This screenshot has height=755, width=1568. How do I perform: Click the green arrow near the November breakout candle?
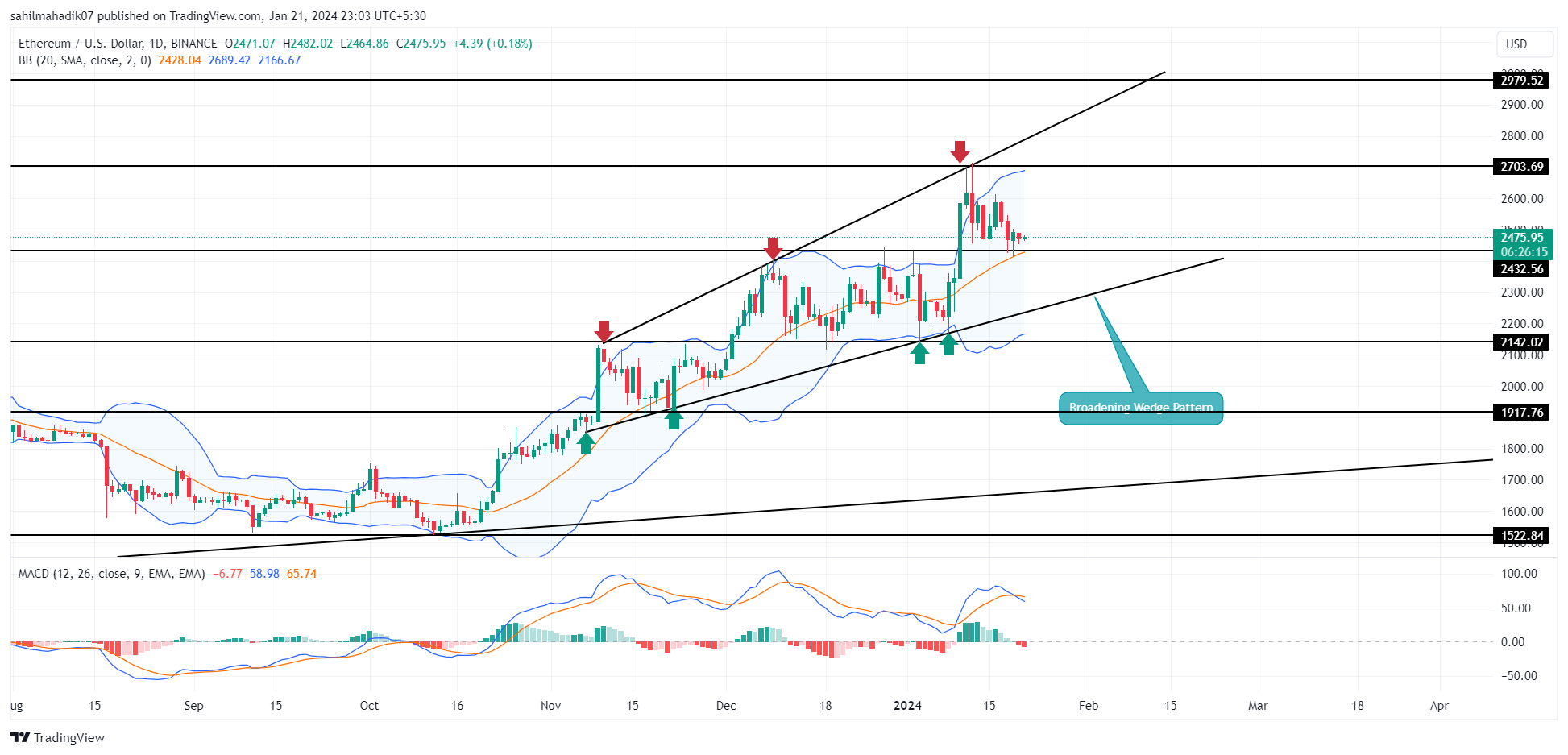[586, 444]
